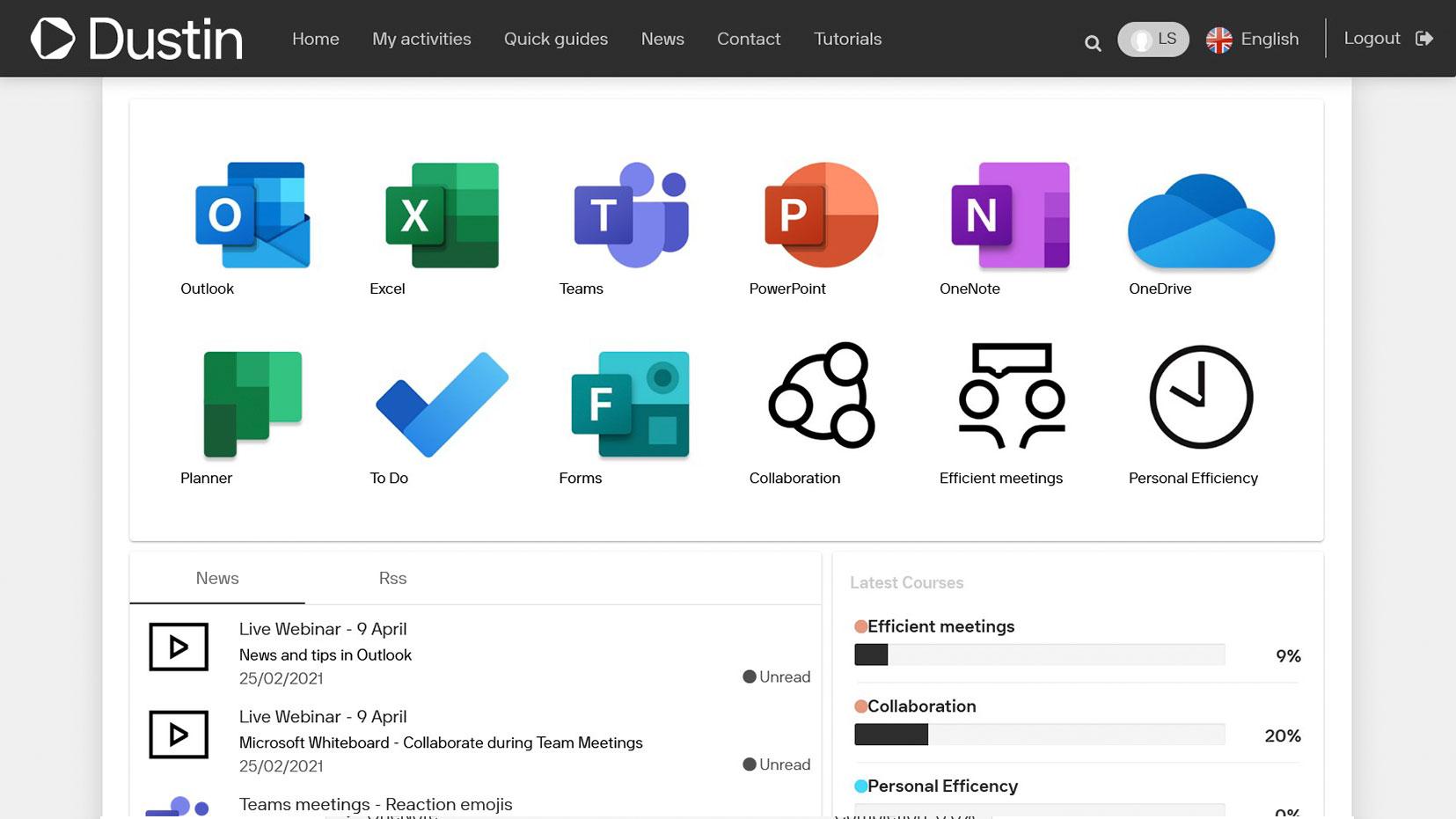
Task: Click the orange dot beside Efficient meetings
Action: pos(860,626)
